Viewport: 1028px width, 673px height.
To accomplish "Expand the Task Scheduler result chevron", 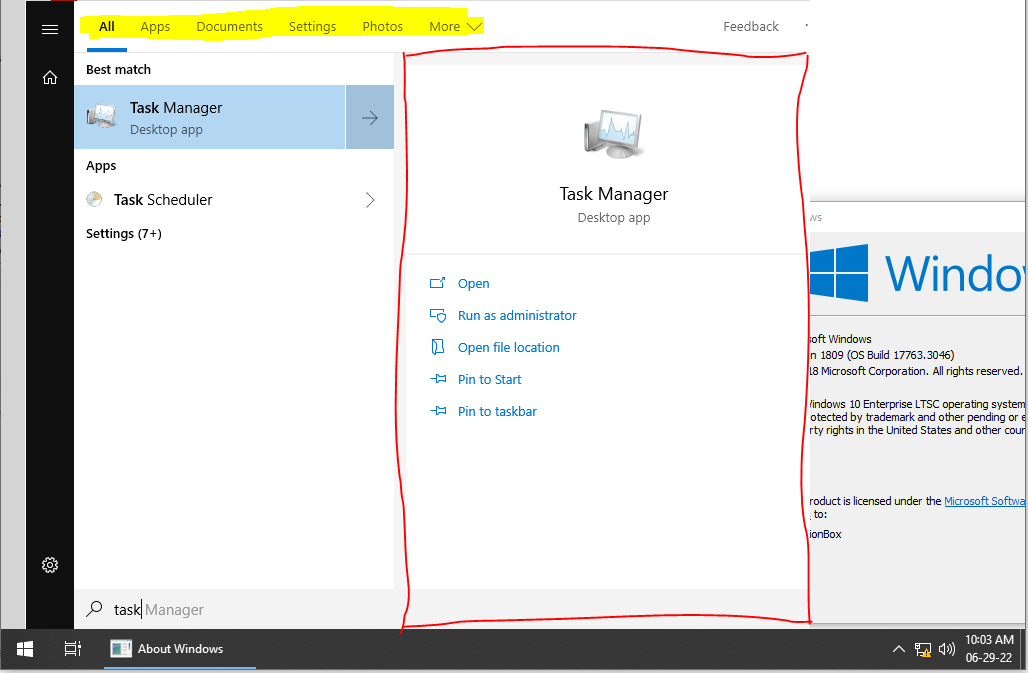I will (370, 200).
